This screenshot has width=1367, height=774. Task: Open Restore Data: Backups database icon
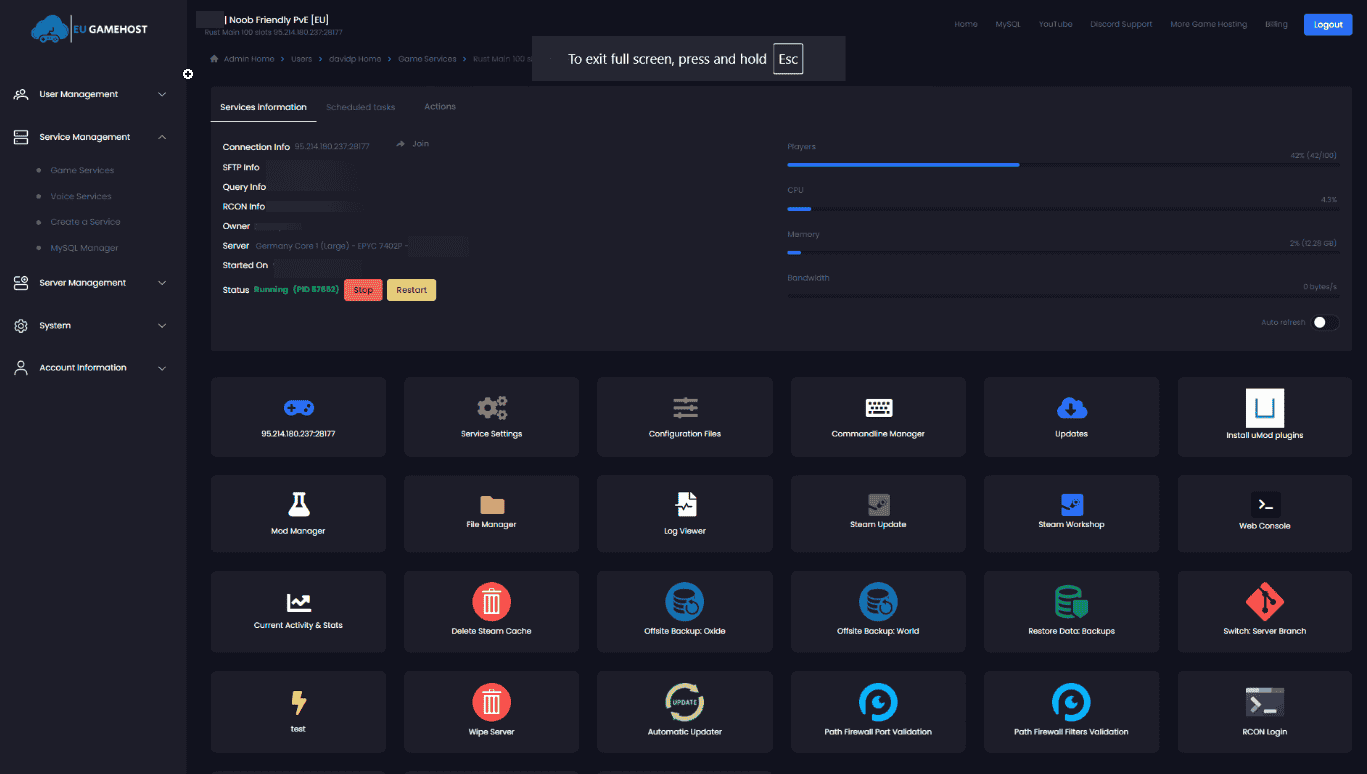(1071, 602)
